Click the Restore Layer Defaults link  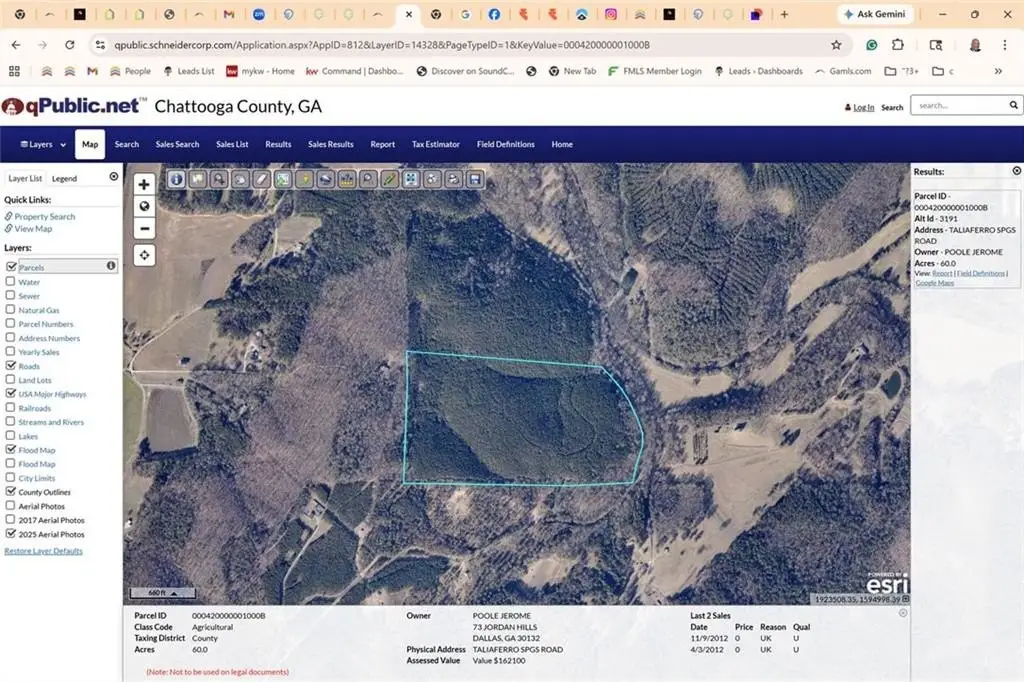point(44,551)
